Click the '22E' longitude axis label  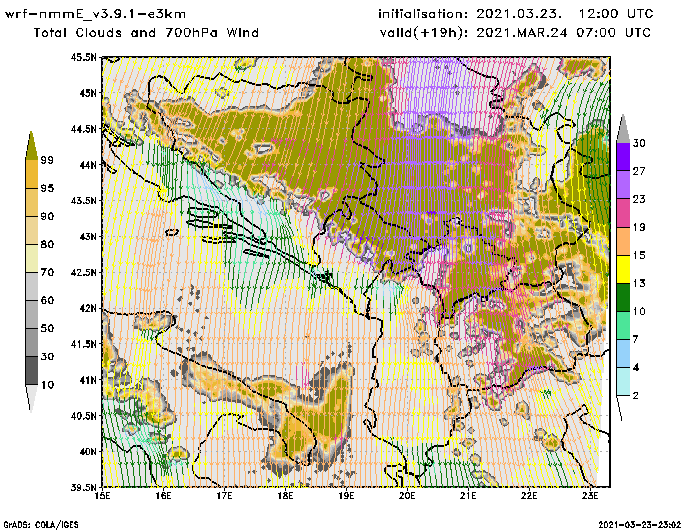[529, 496]
